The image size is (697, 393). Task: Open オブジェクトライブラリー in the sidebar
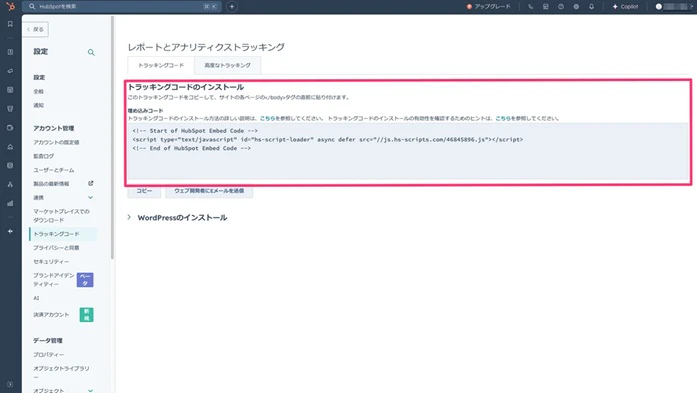[61, 372]
